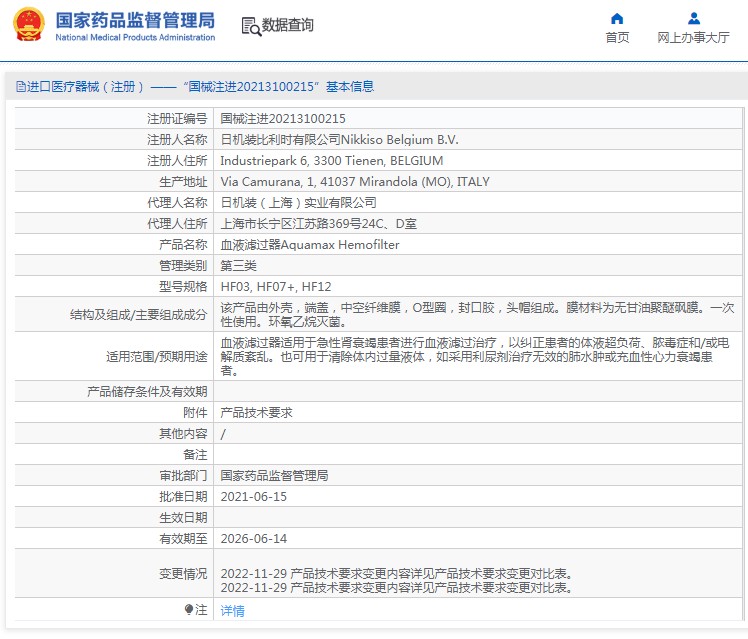Click the 产品名称 field label
Screen dimensions: 748x639
[183, 245]
